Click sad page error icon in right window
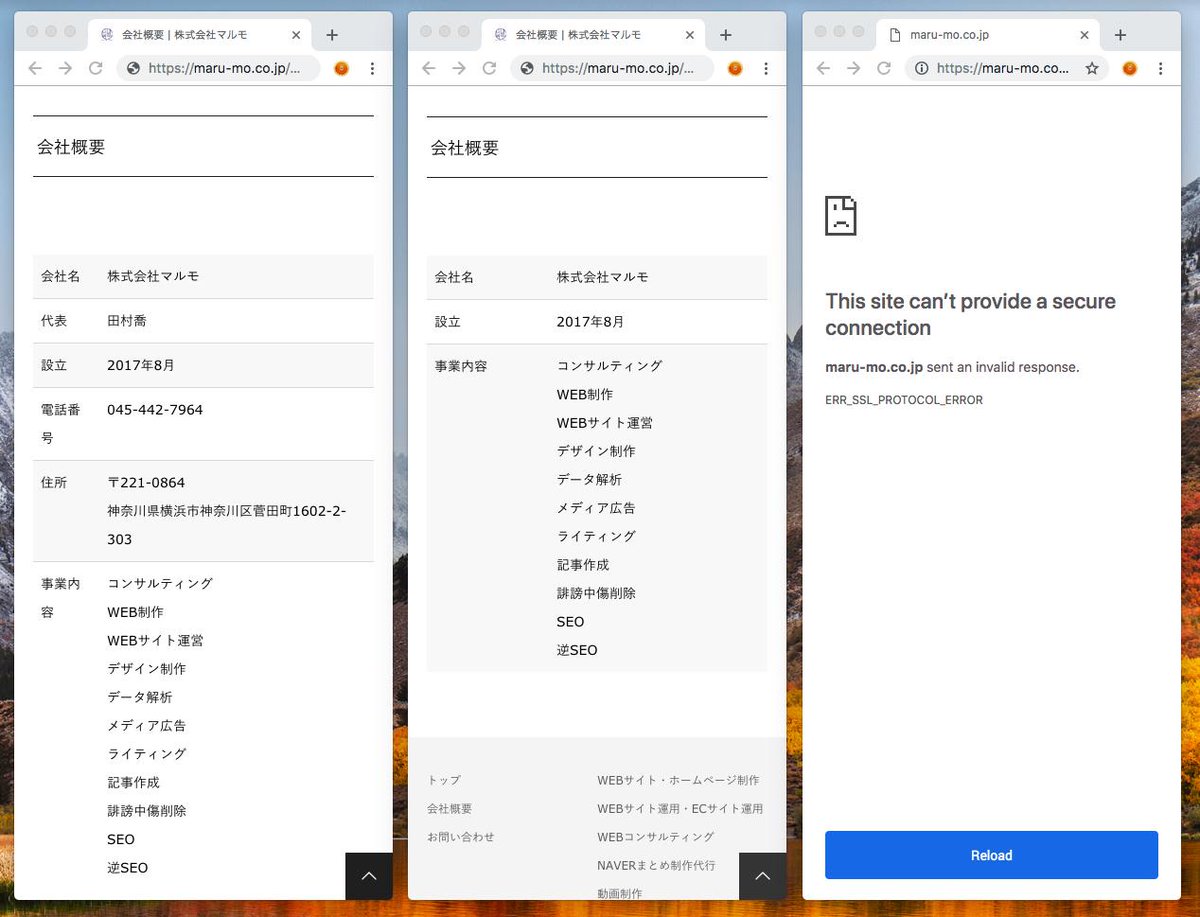 point(841,216)
